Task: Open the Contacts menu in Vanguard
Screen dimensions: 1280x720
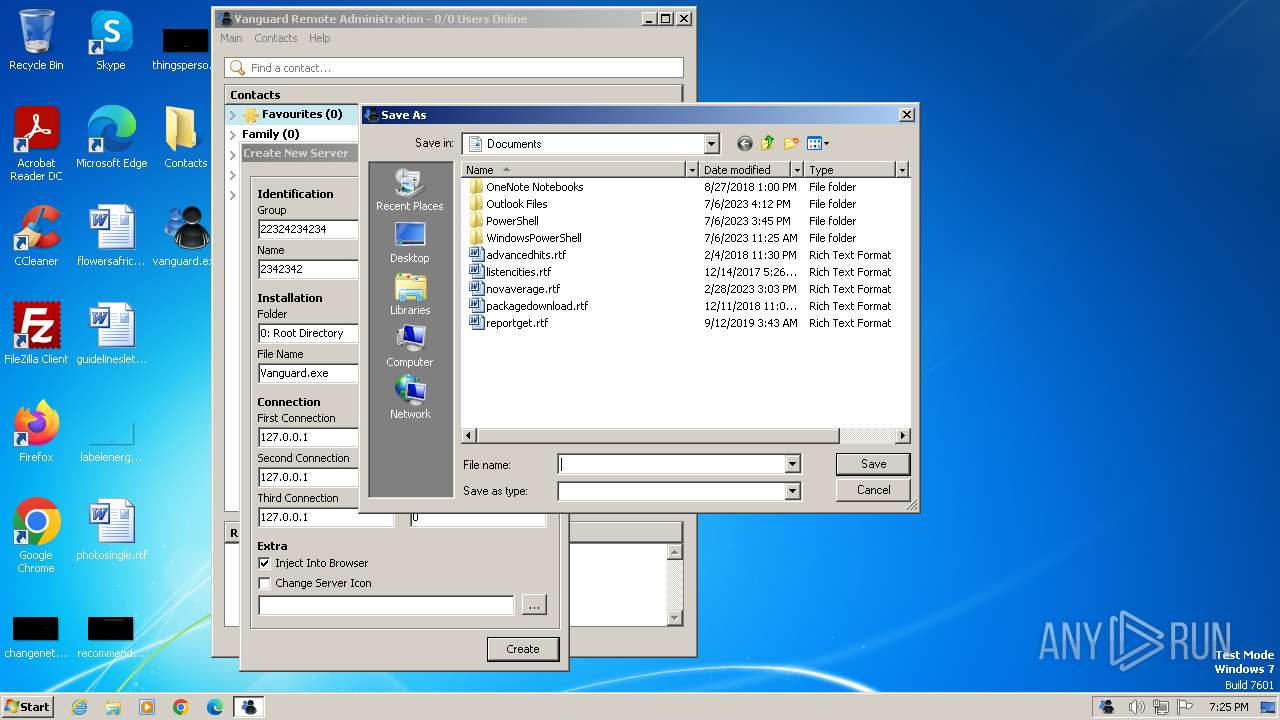Action: tap(276, 38)
